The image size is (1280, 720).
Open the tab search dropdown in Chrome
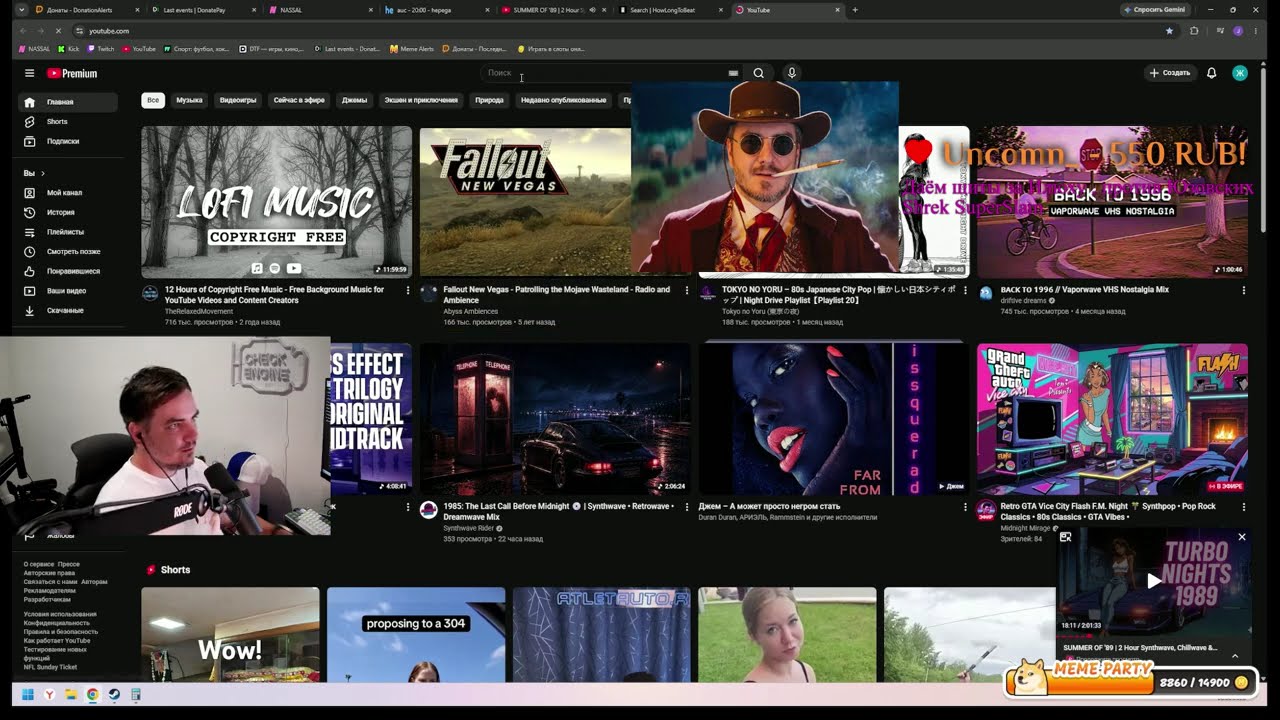(21, 10)
